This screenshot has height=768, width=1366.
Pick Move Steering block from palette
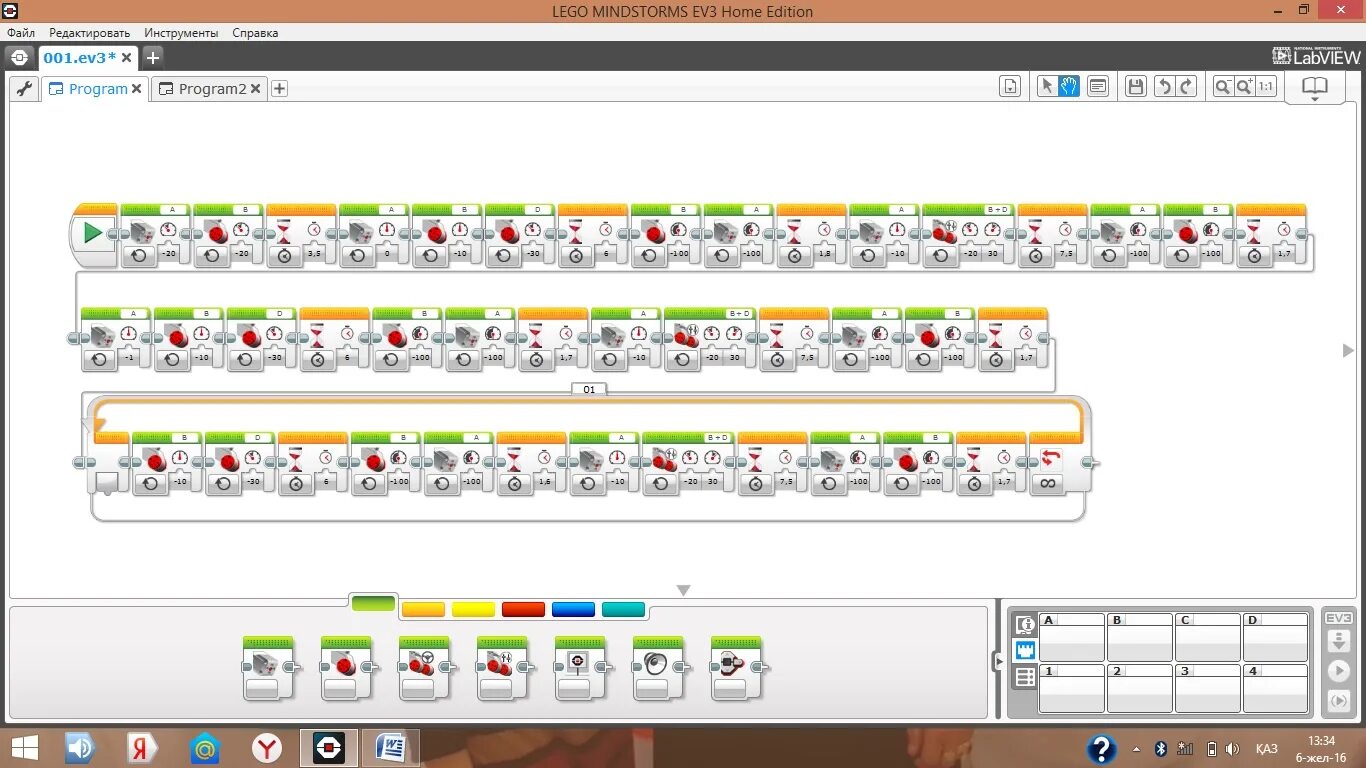click(x=424, y=667)
